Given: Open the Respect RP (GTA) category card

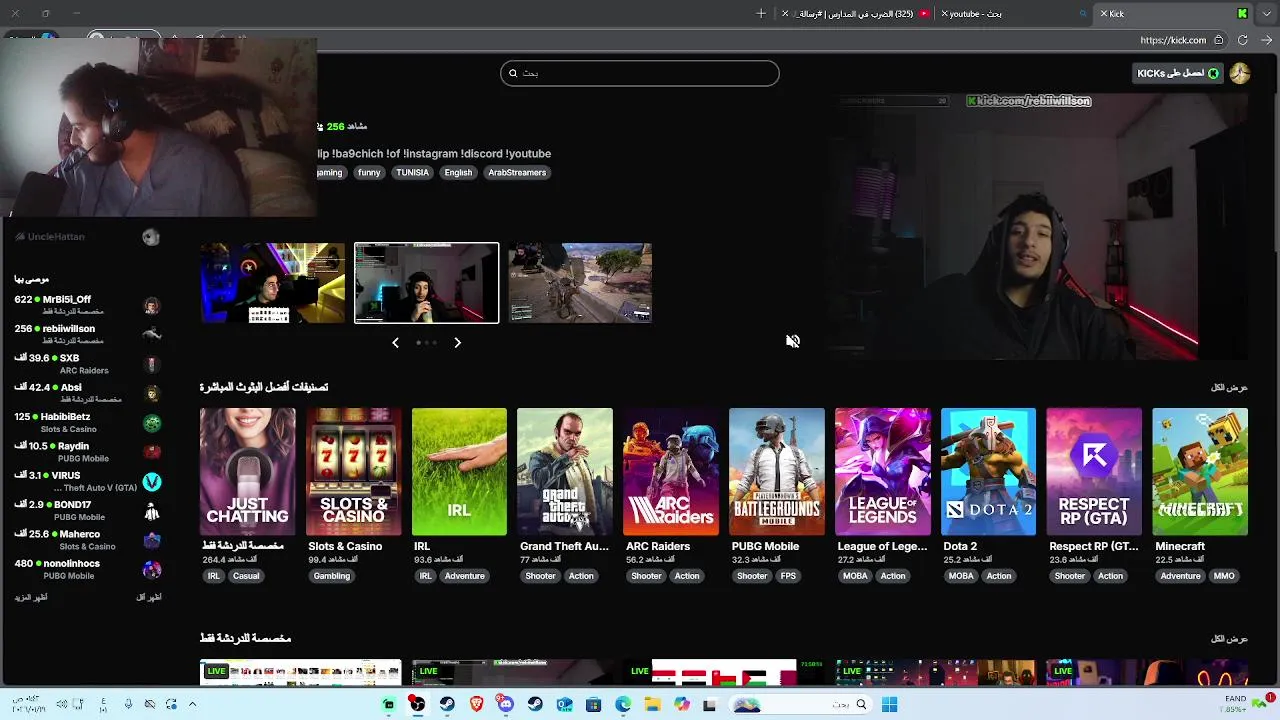Looking at the screenshot, I should [x=1094, y=472].
